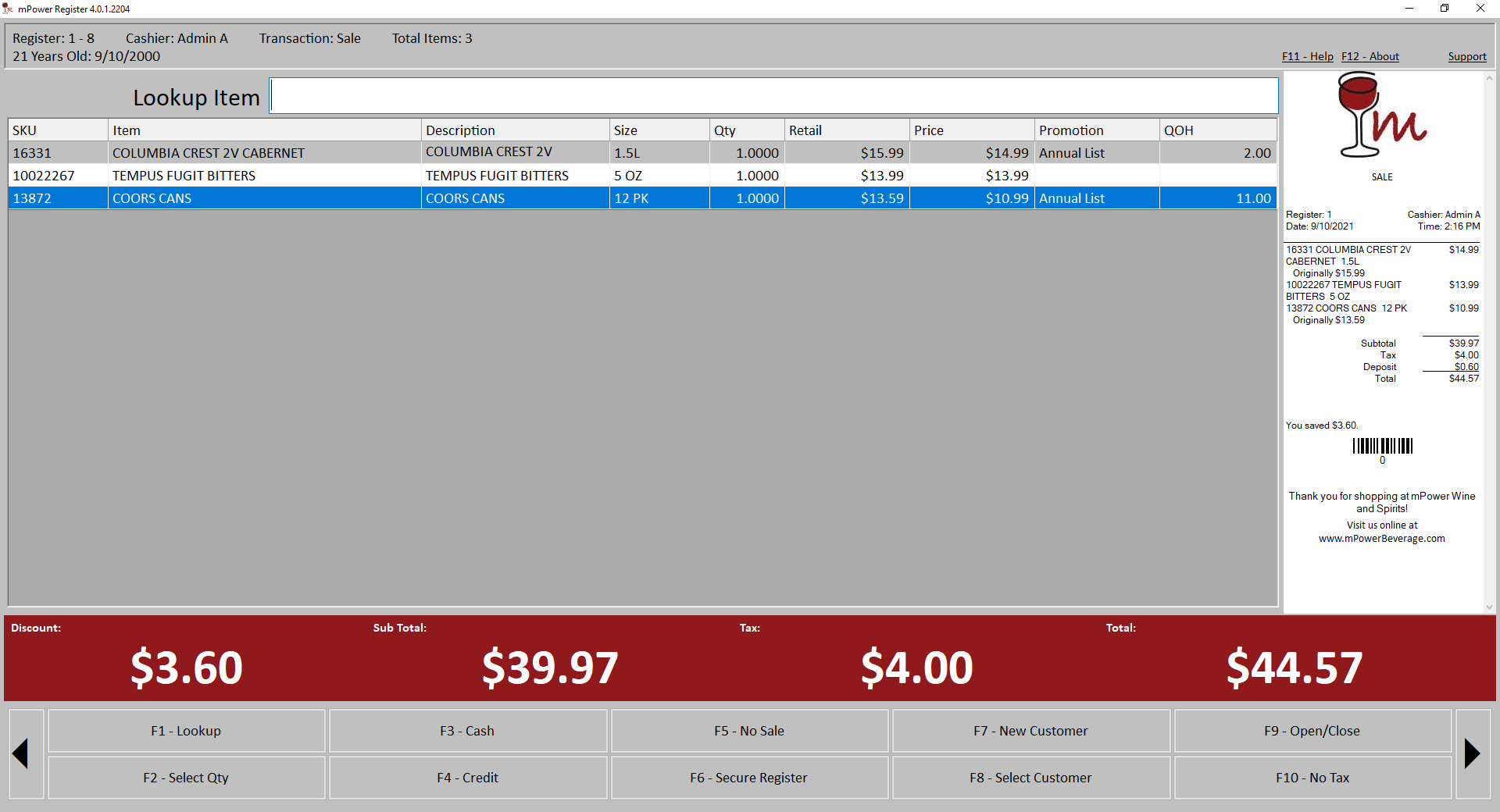Click the F2 - Select Qty button
The height and width of the screenshot is (812, 1500).
coord(186,778)
